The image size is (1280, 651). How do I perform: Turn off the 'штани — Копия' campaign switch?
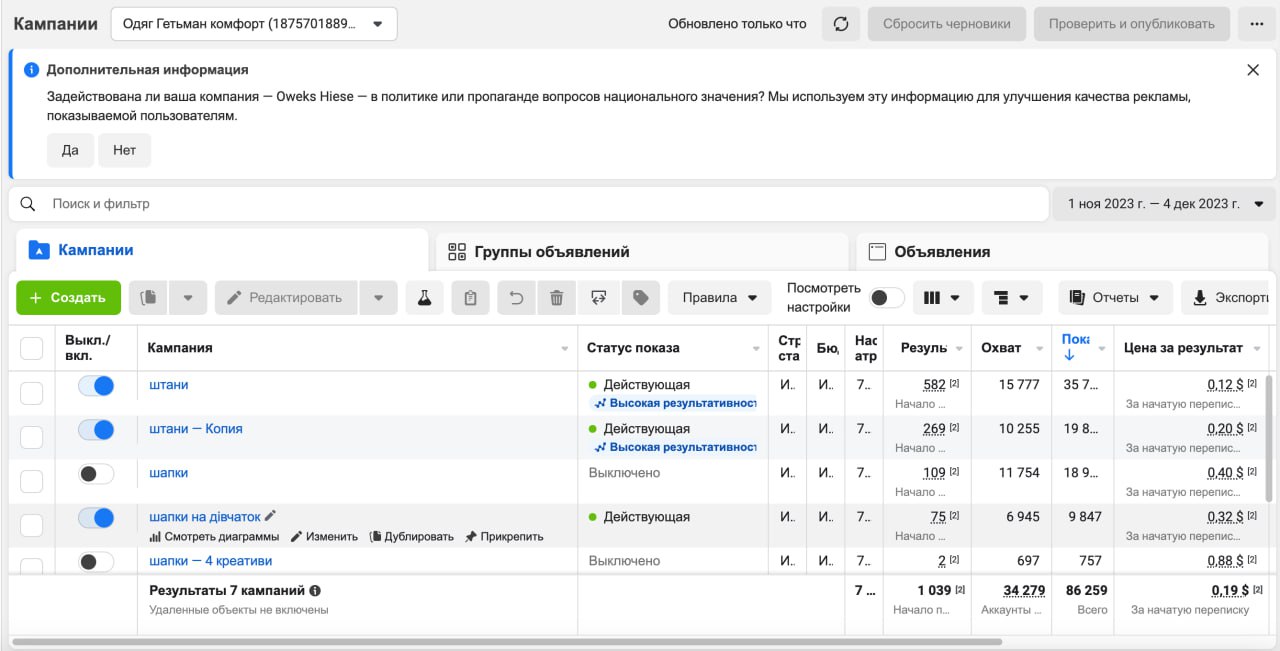tap(96, 429)
